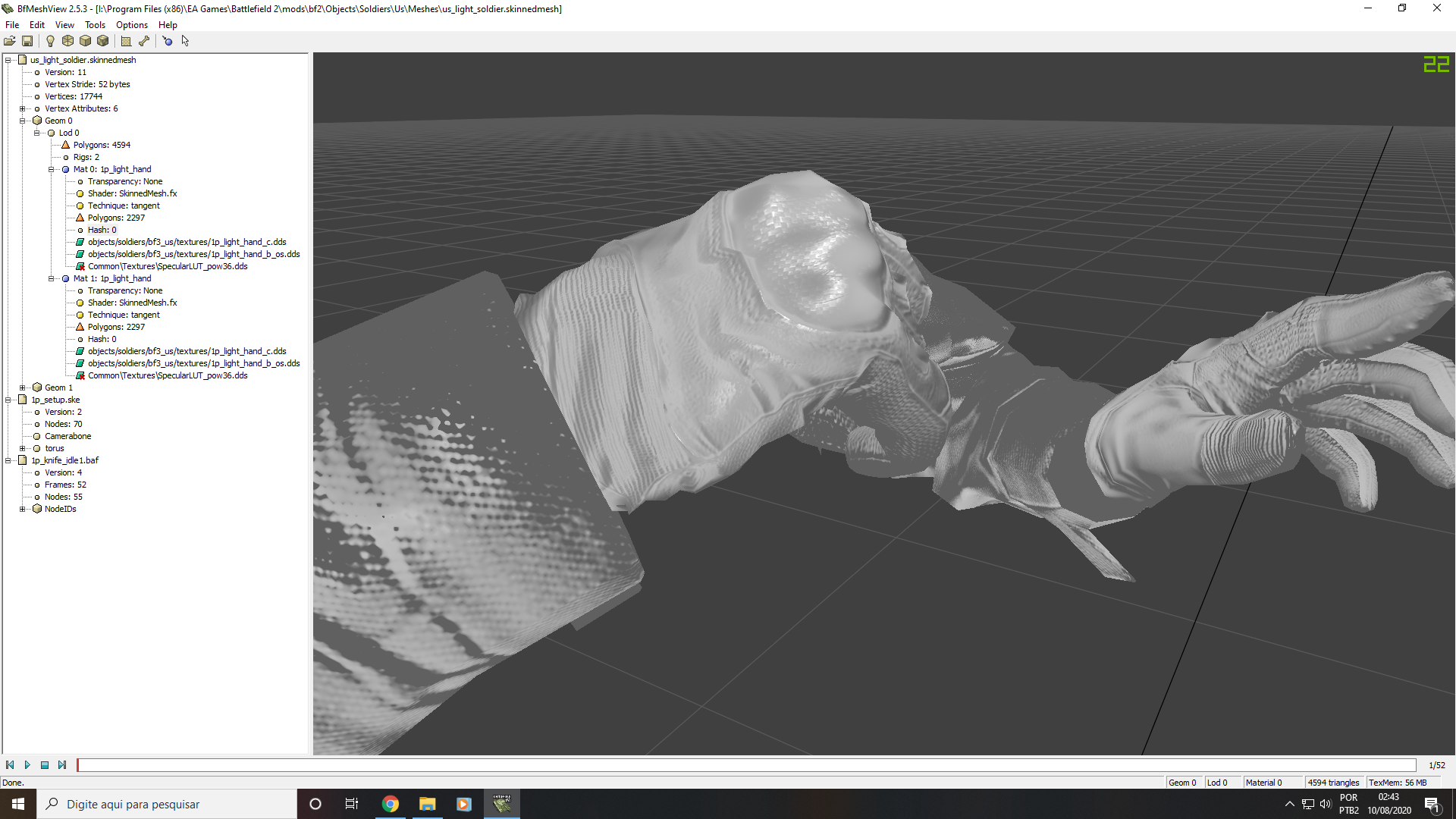Screen dimensions: 1456x819
Task: Open the Windows Start menu
Action: pyautogui.click(x=18, y=804)
